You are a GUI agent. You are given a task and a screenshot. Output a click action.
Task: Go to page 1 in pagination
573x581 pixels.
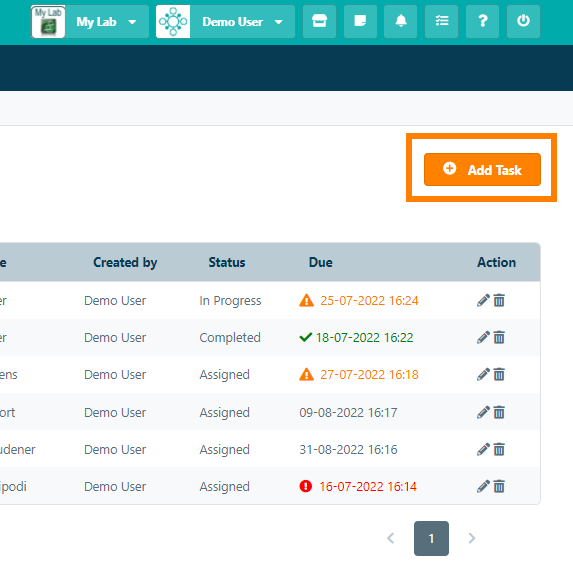point(431,538)
